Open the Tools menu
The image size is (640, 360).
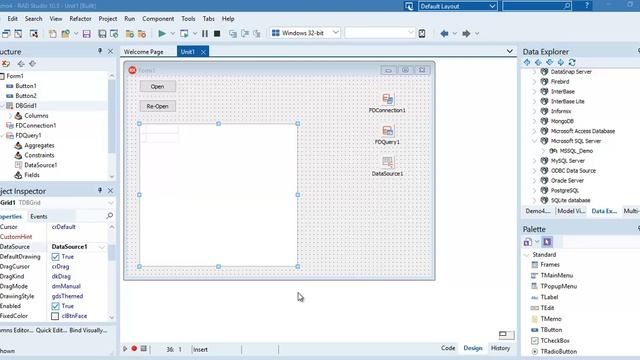[188, 19]
